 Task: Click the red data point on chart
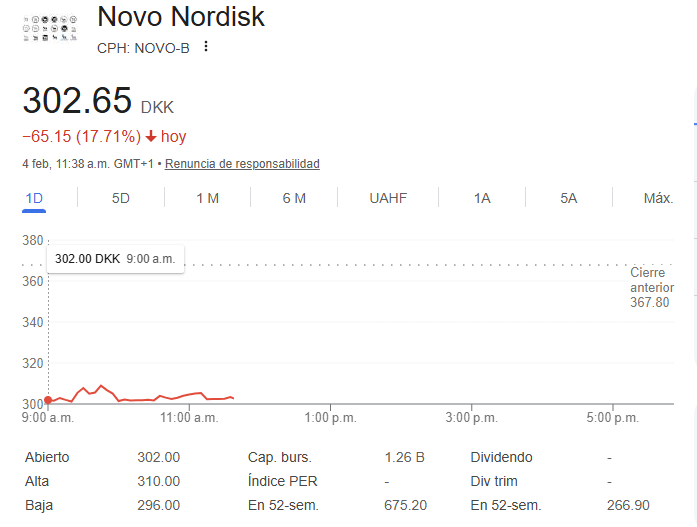tap(48, 401)
